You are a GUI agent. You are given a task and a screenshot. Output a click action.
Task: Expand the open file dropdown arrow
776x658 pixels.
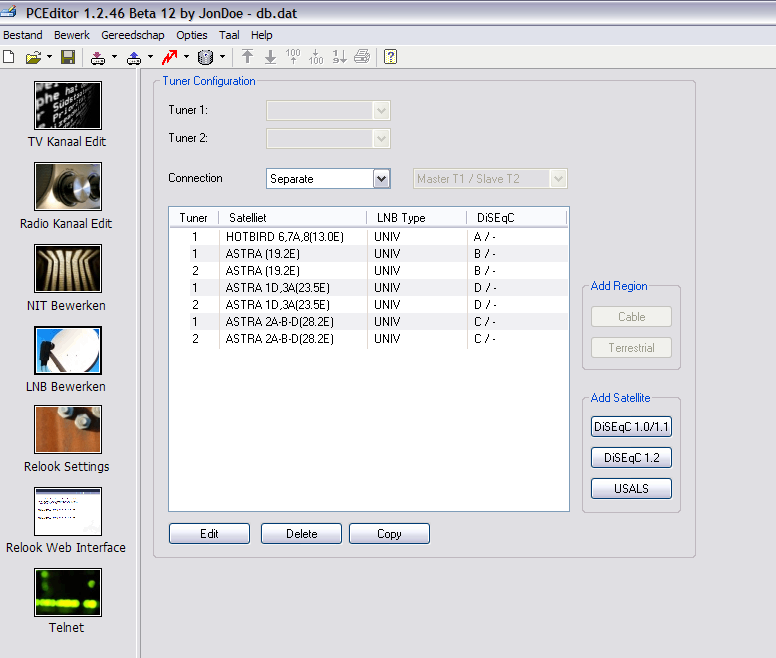point(49,57)
